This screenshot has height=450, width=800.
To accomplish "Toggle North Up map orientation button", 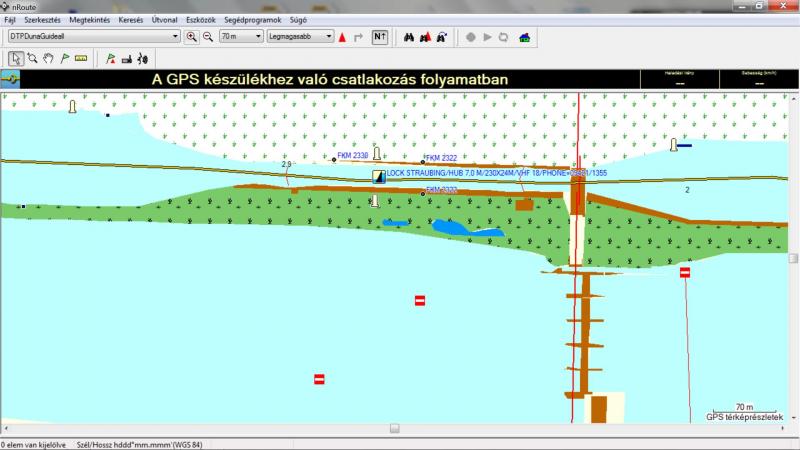I will 379,37.
